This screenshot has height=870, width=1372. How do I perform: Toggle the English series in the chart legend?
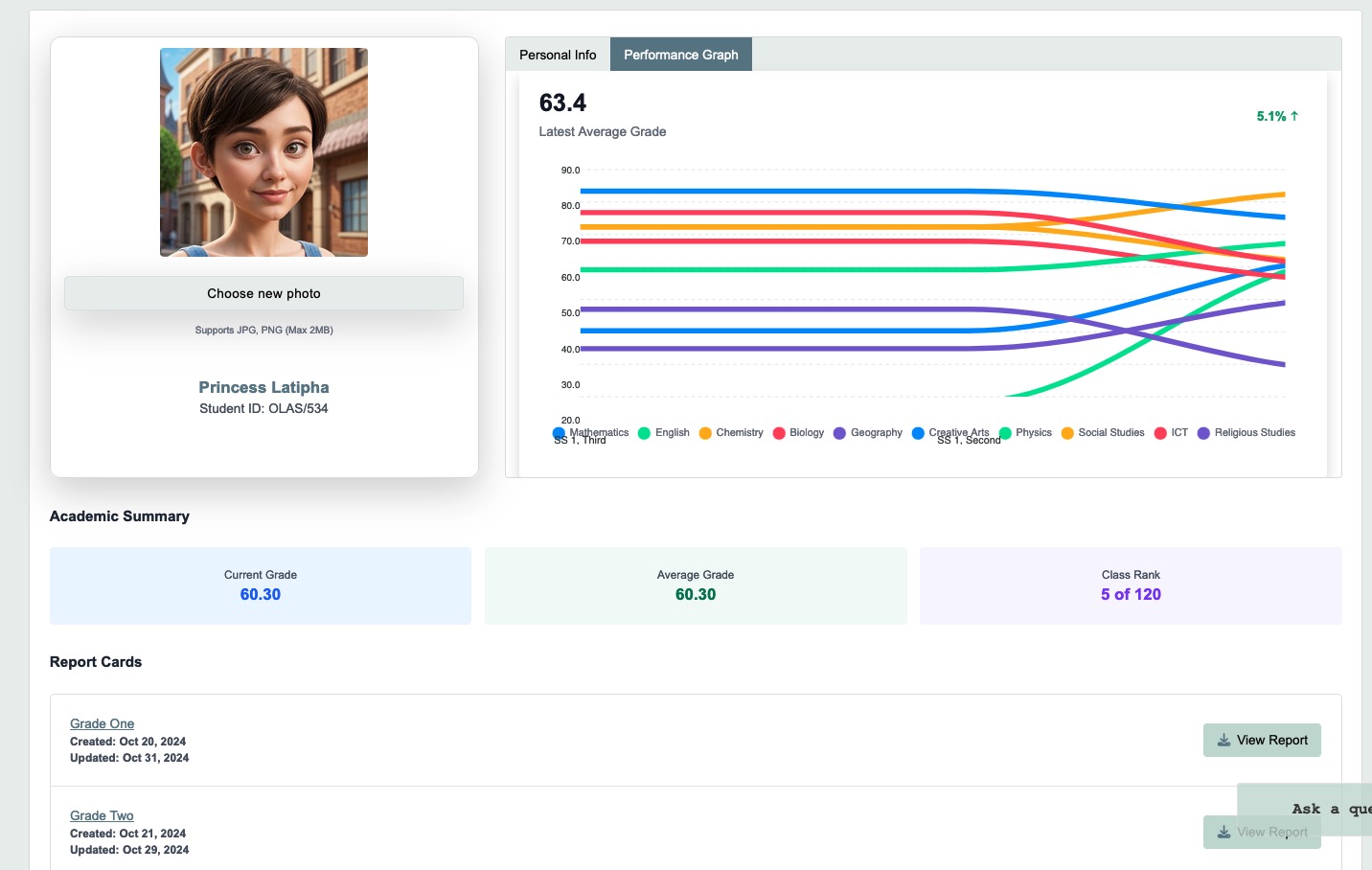672,433
